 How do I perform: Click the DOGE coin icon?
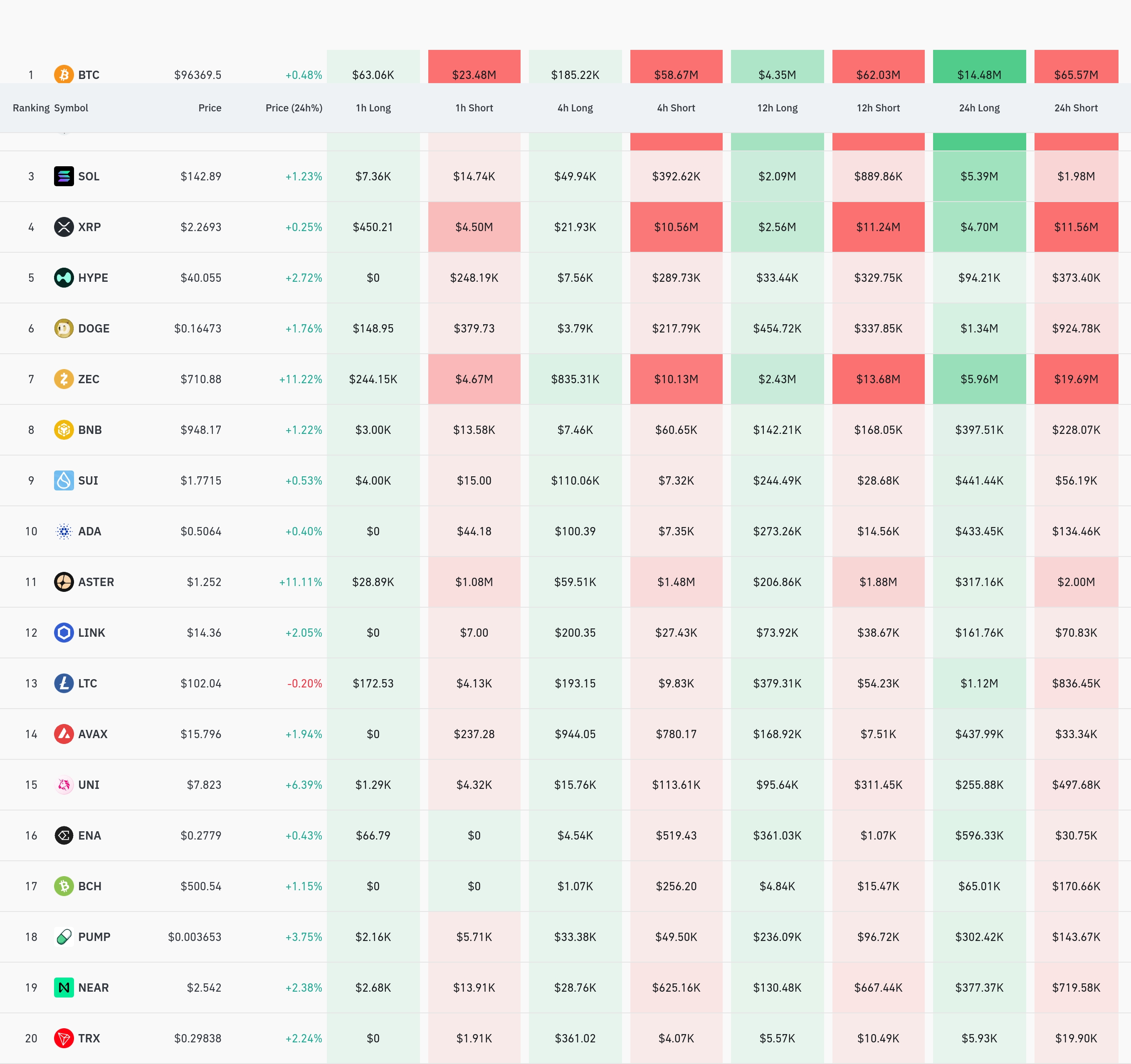click(64, 328)
